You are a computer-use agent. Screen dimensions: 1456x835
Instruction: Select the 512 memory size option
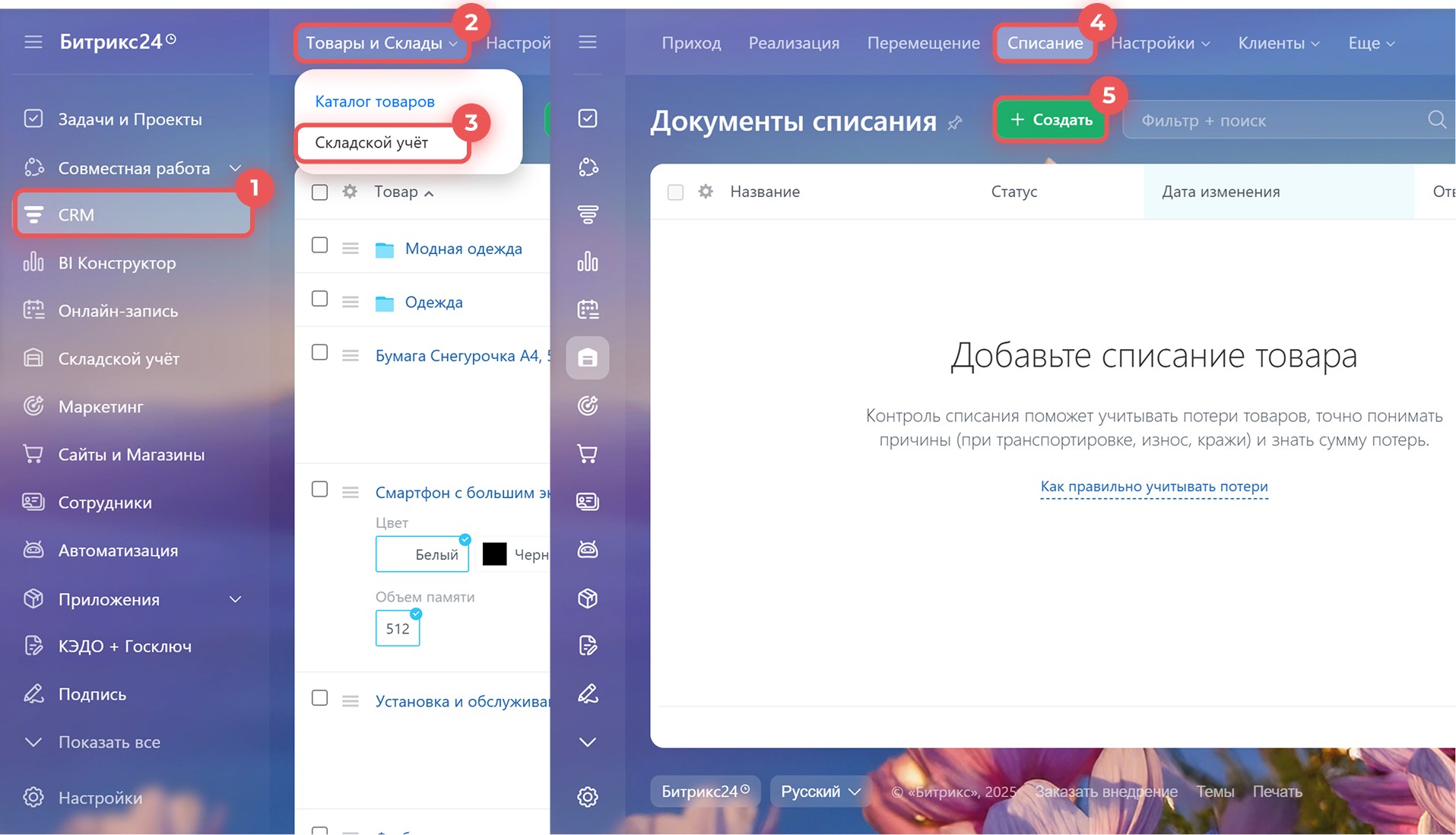398,629
